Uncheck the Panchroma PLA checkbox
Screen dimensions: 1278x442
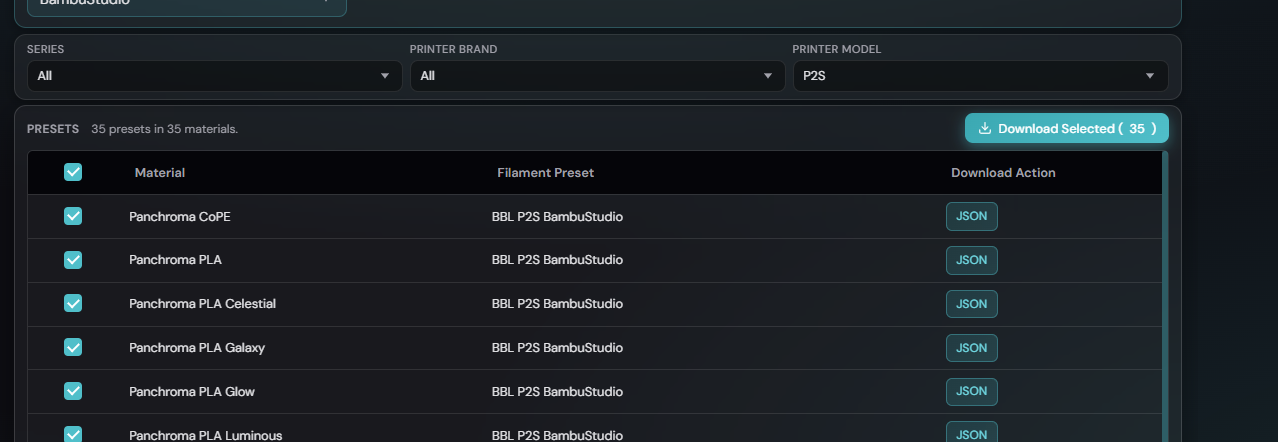(x=73, y=260)
